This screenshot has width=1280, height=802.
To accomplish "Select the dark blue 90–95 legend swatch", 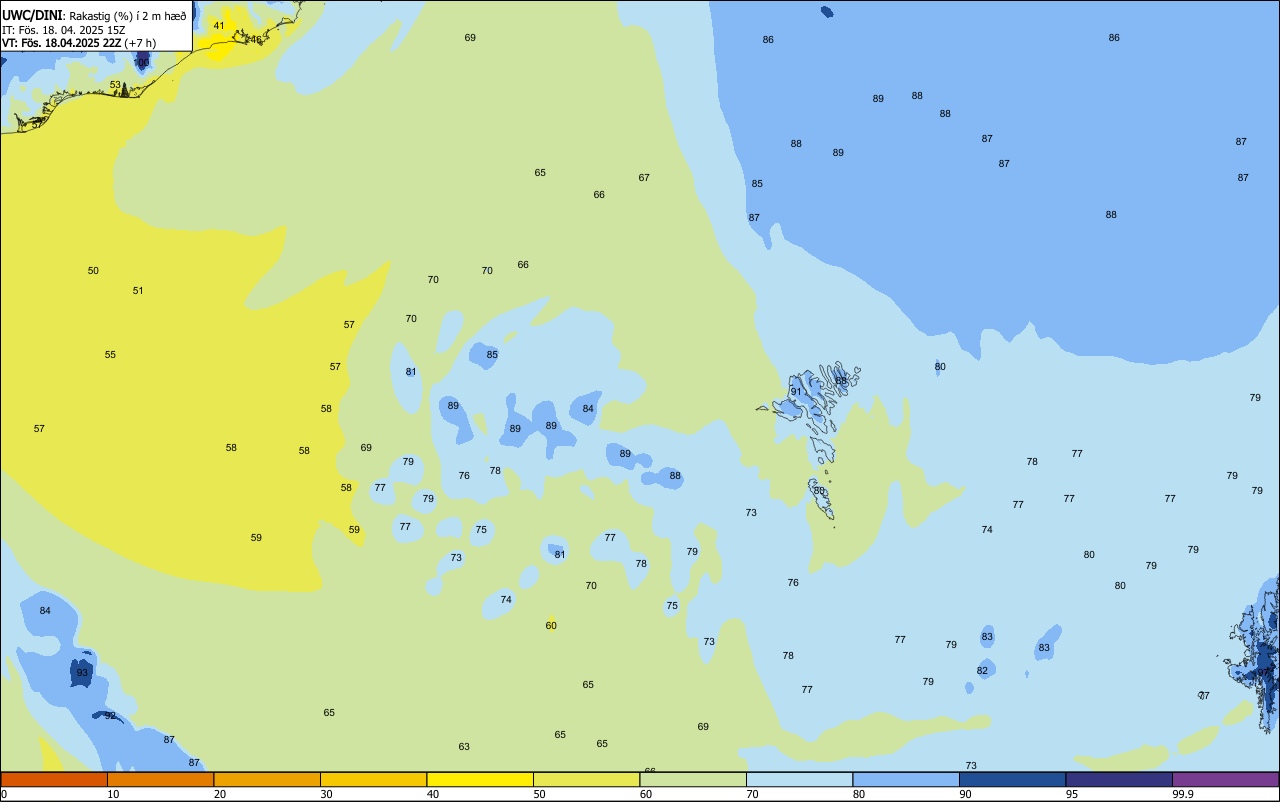I will coord(1012,779).
